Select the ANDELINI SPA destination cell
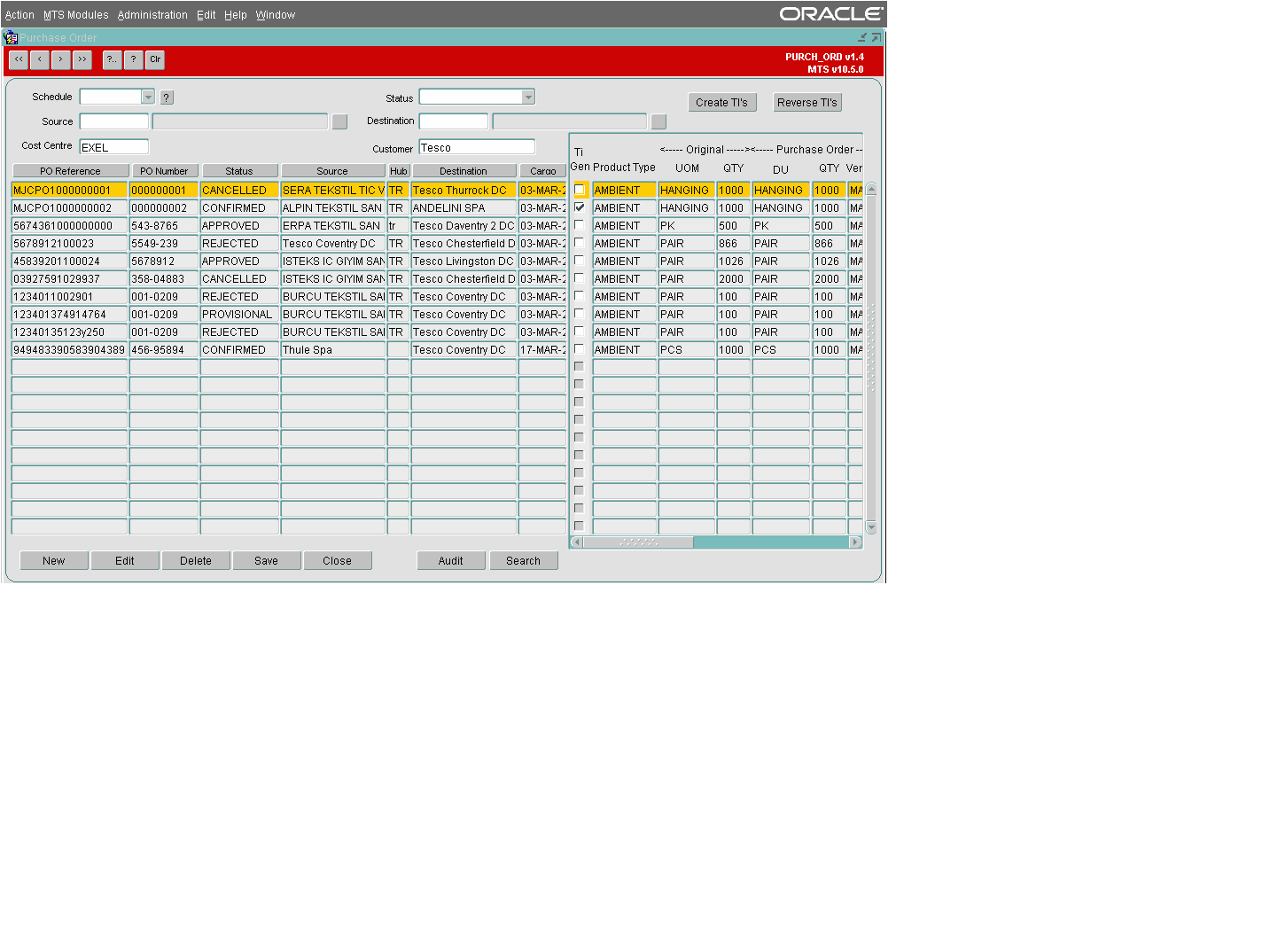 [x=464, y=207]
